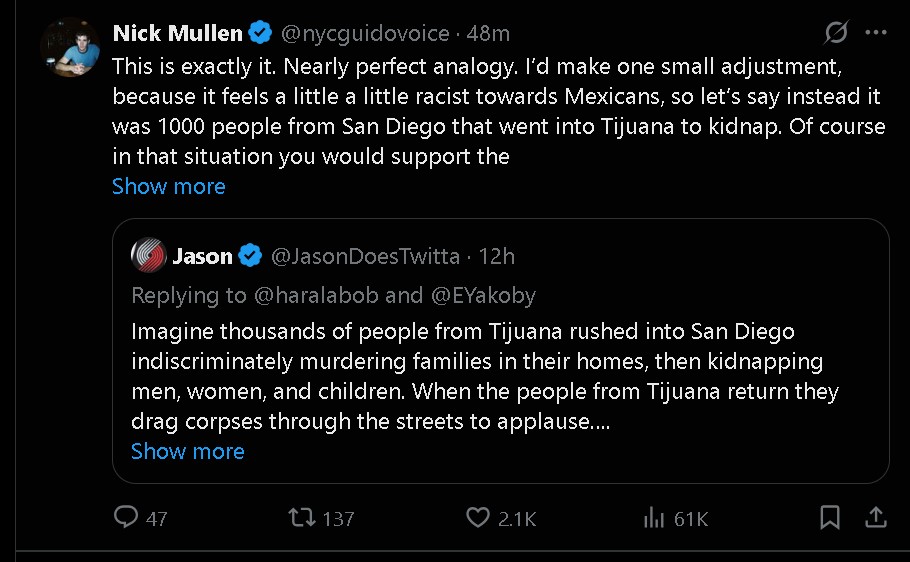The width and height of the screenshot is (910, 562).
Task: Expand Nick Mullen's tweet with Show more
Action: [168, 186]
